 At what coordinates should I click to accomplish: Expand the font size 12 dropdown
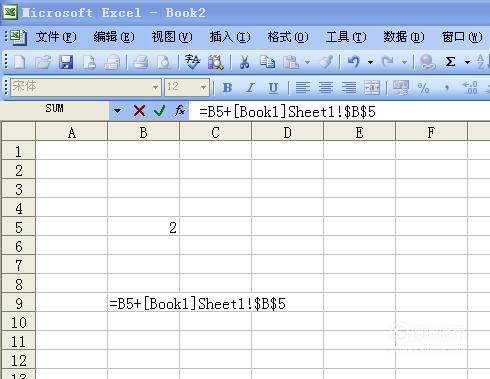tap(203, 88)
